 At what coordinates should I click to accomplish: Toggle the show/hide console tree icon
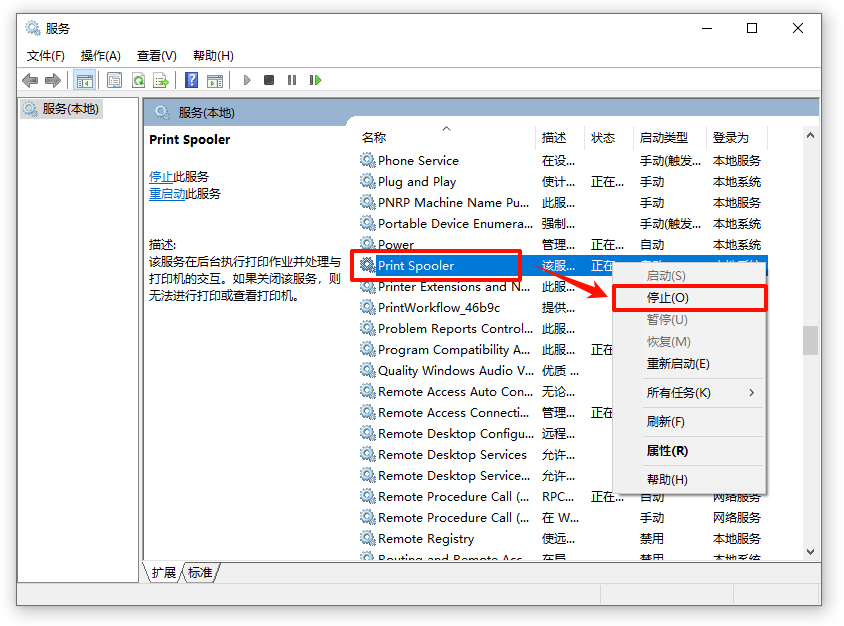pyautogui.click(x=86, y=80)
